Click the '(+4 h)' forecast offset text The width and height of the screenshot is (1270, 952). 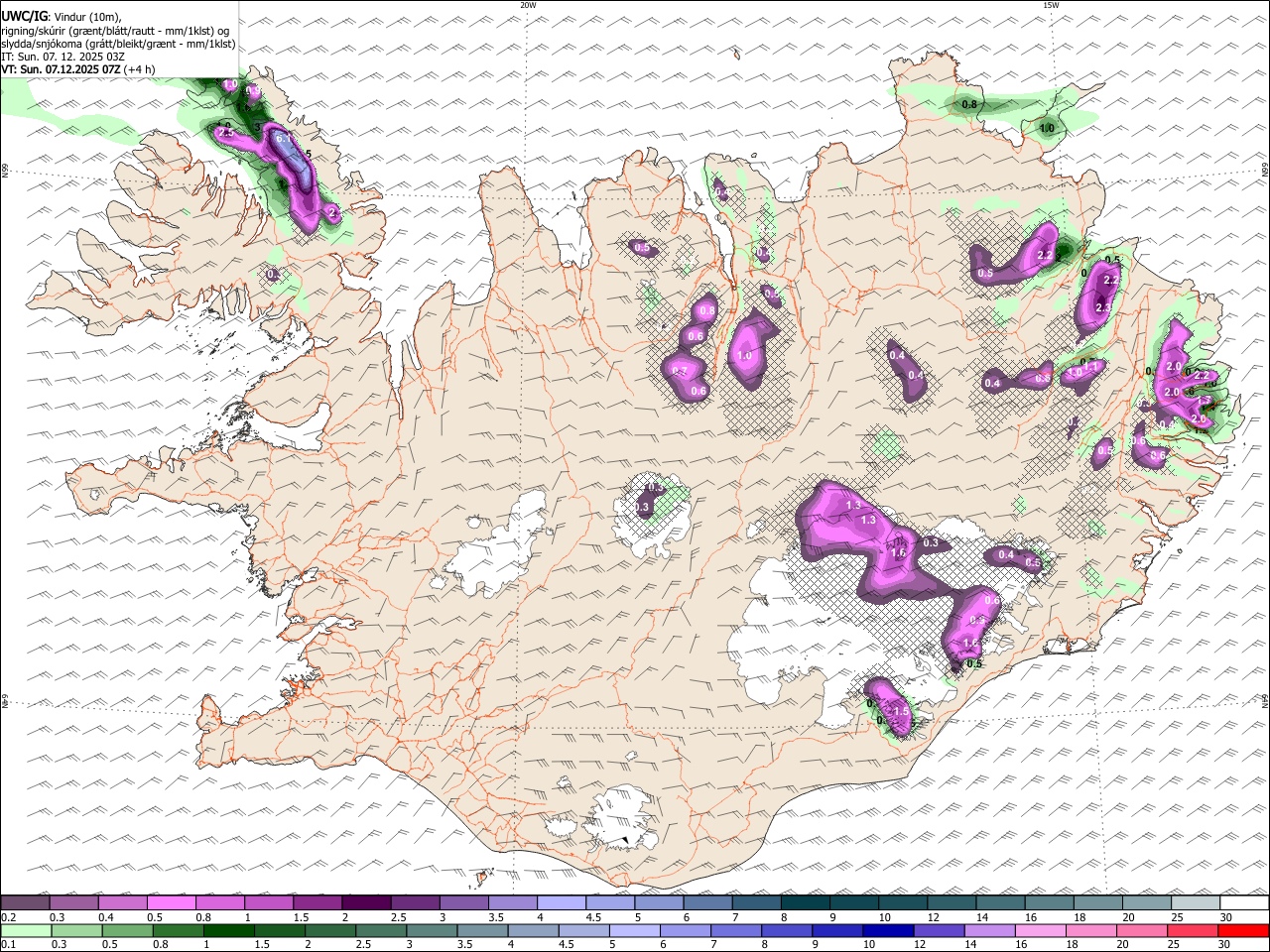(141, 69)
